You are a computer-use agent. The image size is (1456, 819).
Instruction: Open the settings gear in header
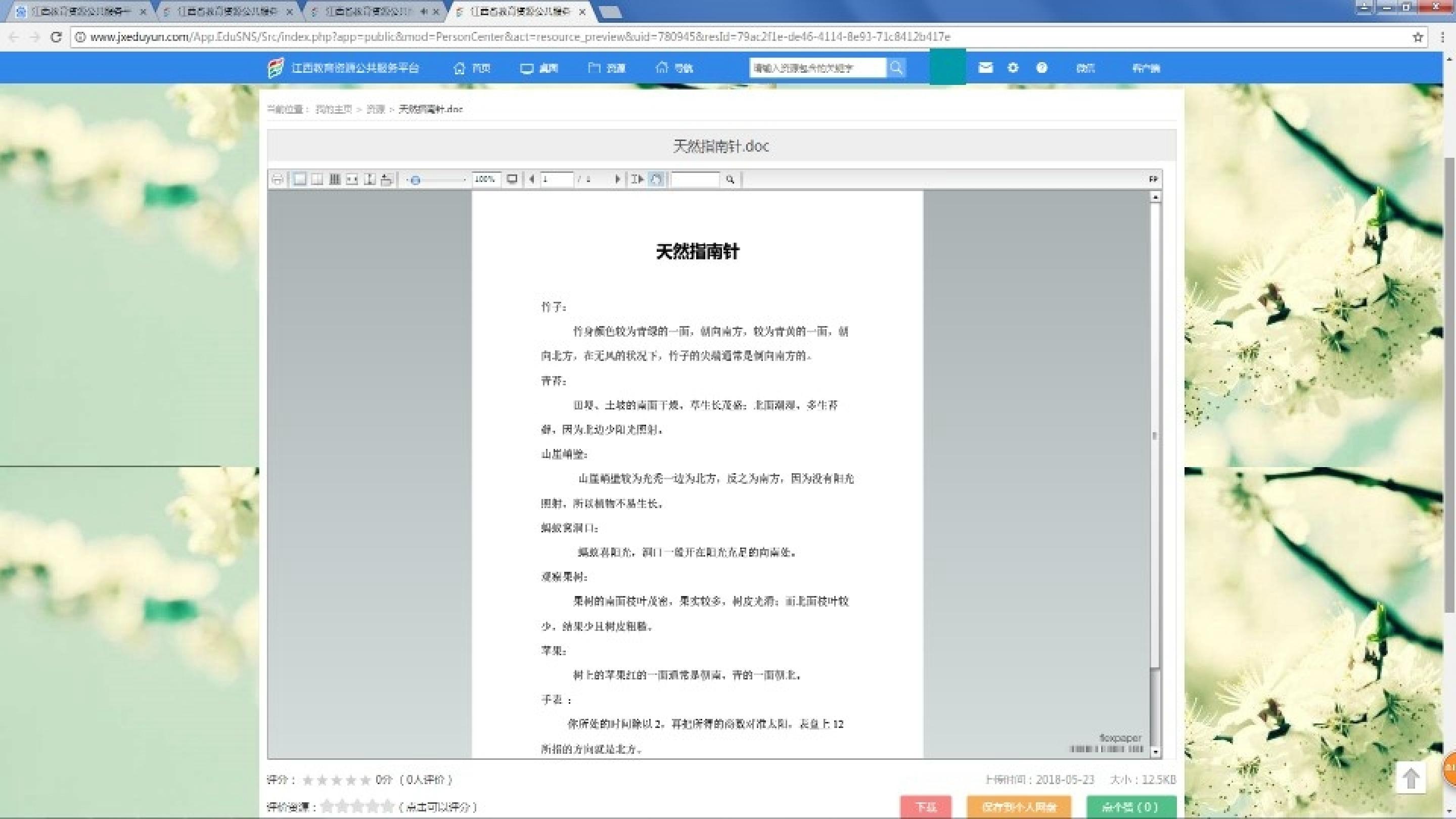(x=1013, y=68)
